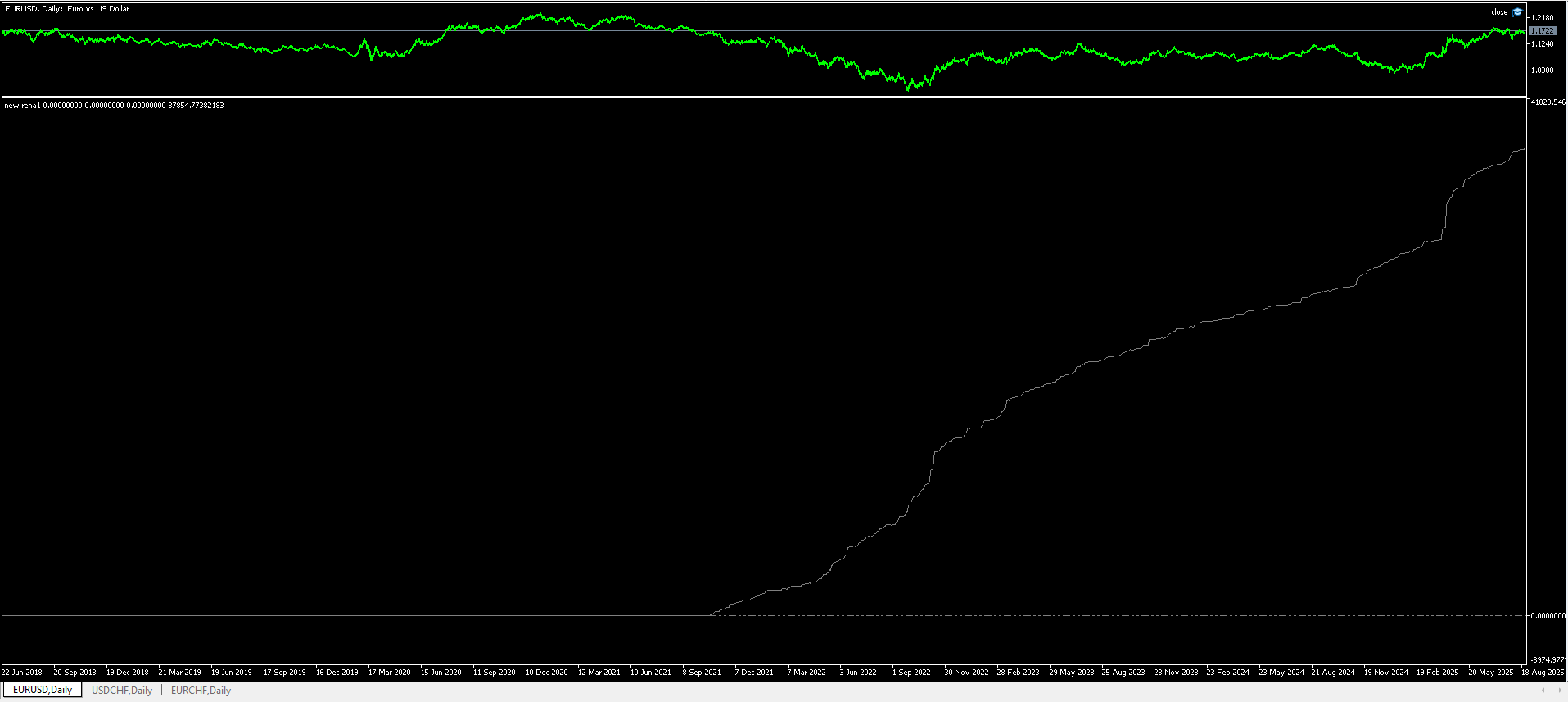Click the 19 Feb 2025 date label
Viewport: 1568px width, 702px height.
(x=1438, y=673)
